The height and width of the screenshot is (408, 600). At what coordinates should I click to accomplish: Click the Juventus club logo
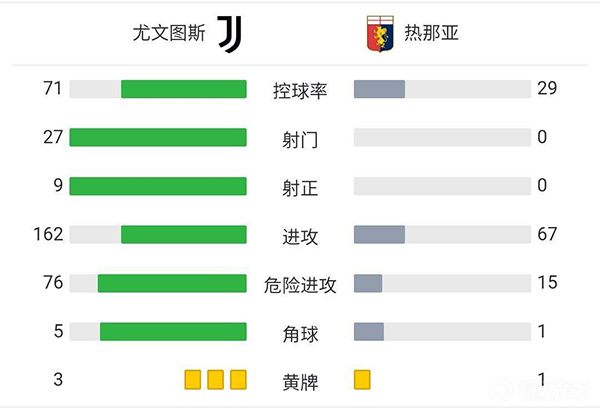(229, 34)
